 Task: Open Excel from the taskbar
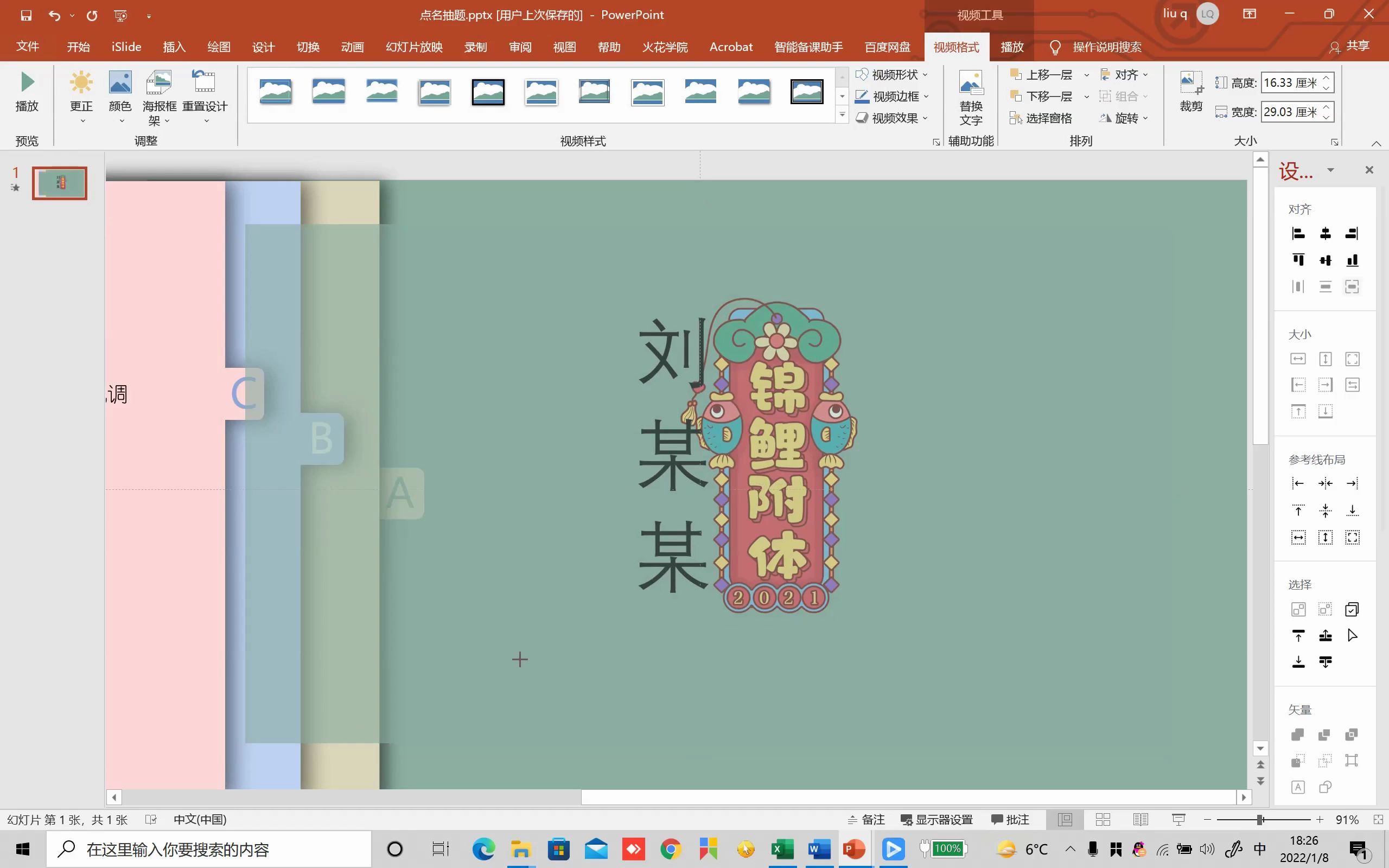pos(782,849)
